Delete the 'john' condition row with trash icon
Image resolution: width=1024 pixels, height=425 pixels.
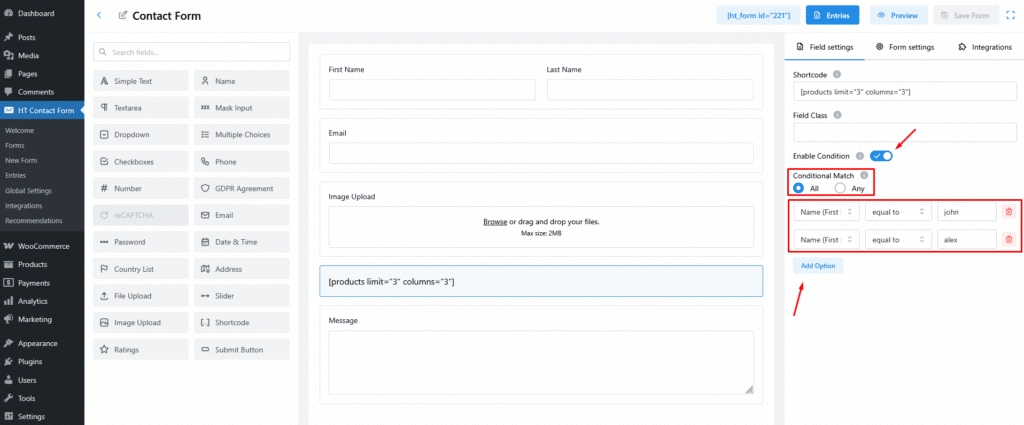1008,211
